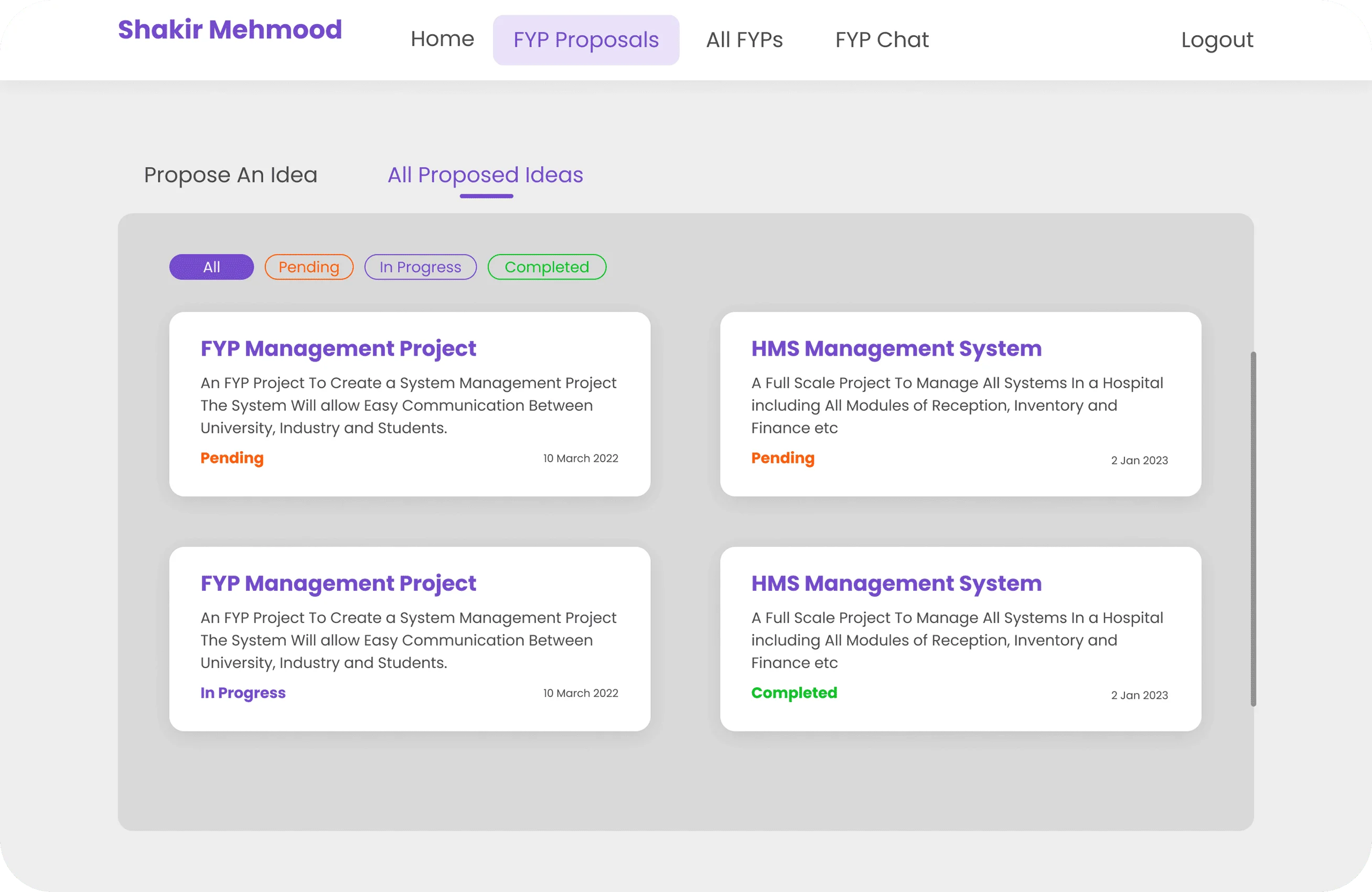The width and height of the screenshot is (1372, 892).
Task: Click the 10 March 2022 date text
Action: [x=581, y=458]
